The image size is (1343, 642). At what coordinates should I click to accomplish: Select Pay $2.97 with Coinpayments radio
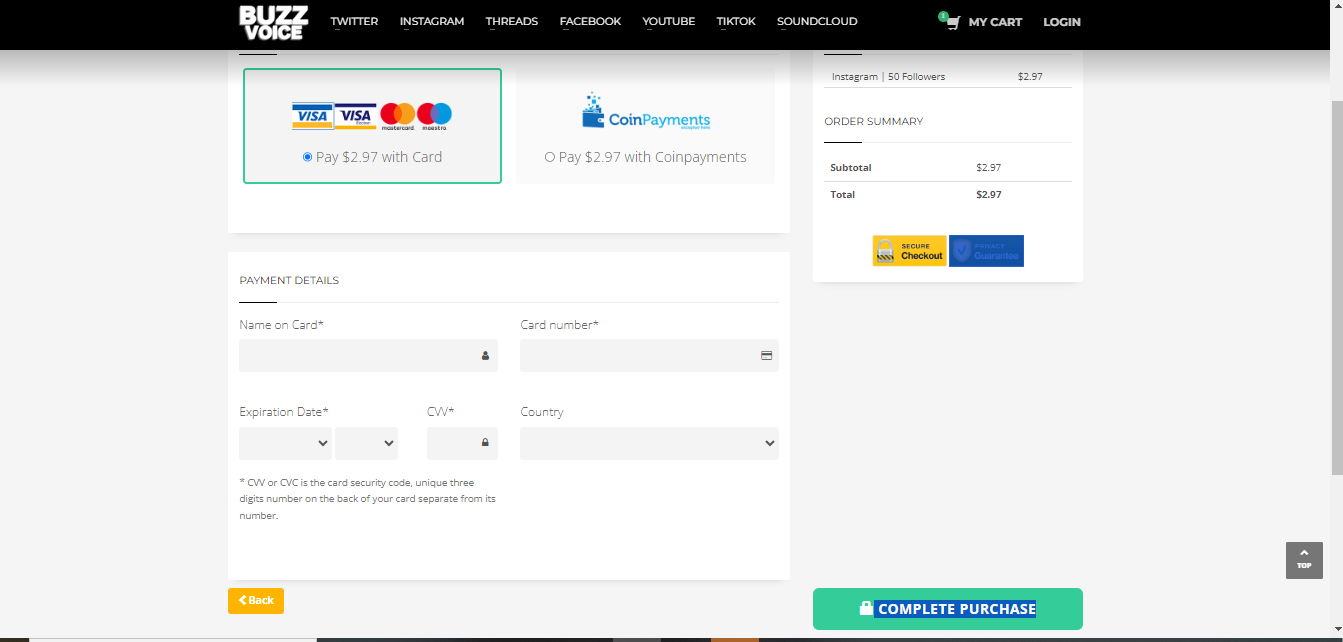pyautogui.click(x=549, y=157)
